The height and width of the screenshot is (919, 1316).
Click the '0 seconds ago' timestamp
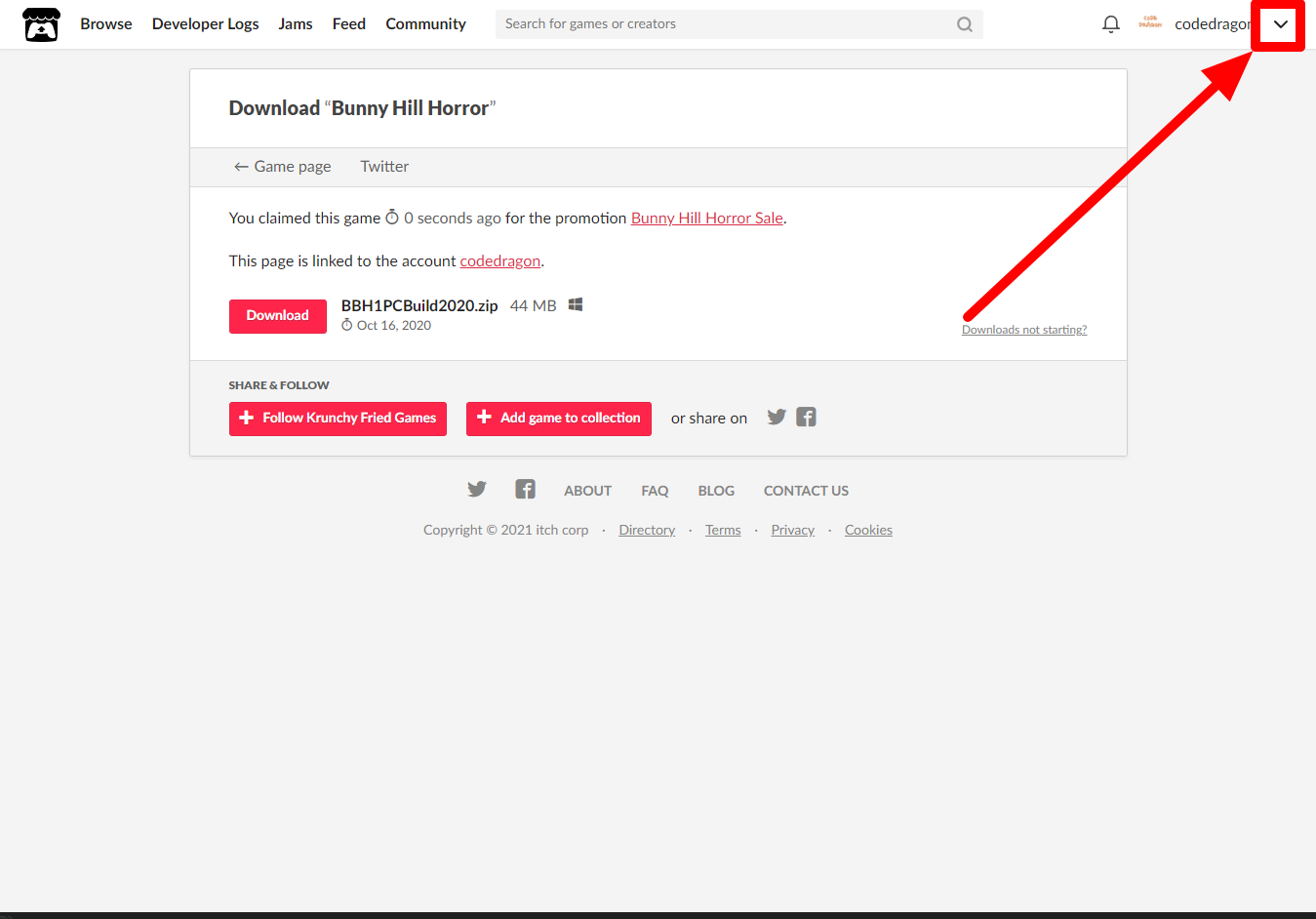click(x=453, y=219)
